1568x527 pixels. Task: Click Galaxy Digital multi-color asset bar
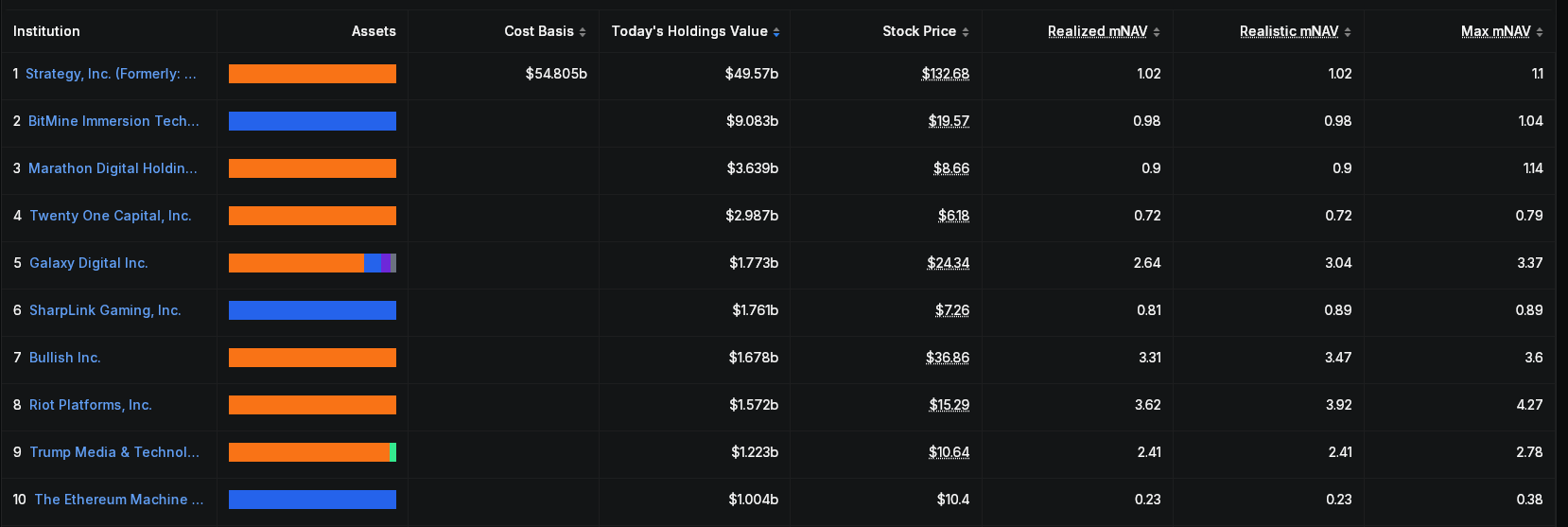312,263
